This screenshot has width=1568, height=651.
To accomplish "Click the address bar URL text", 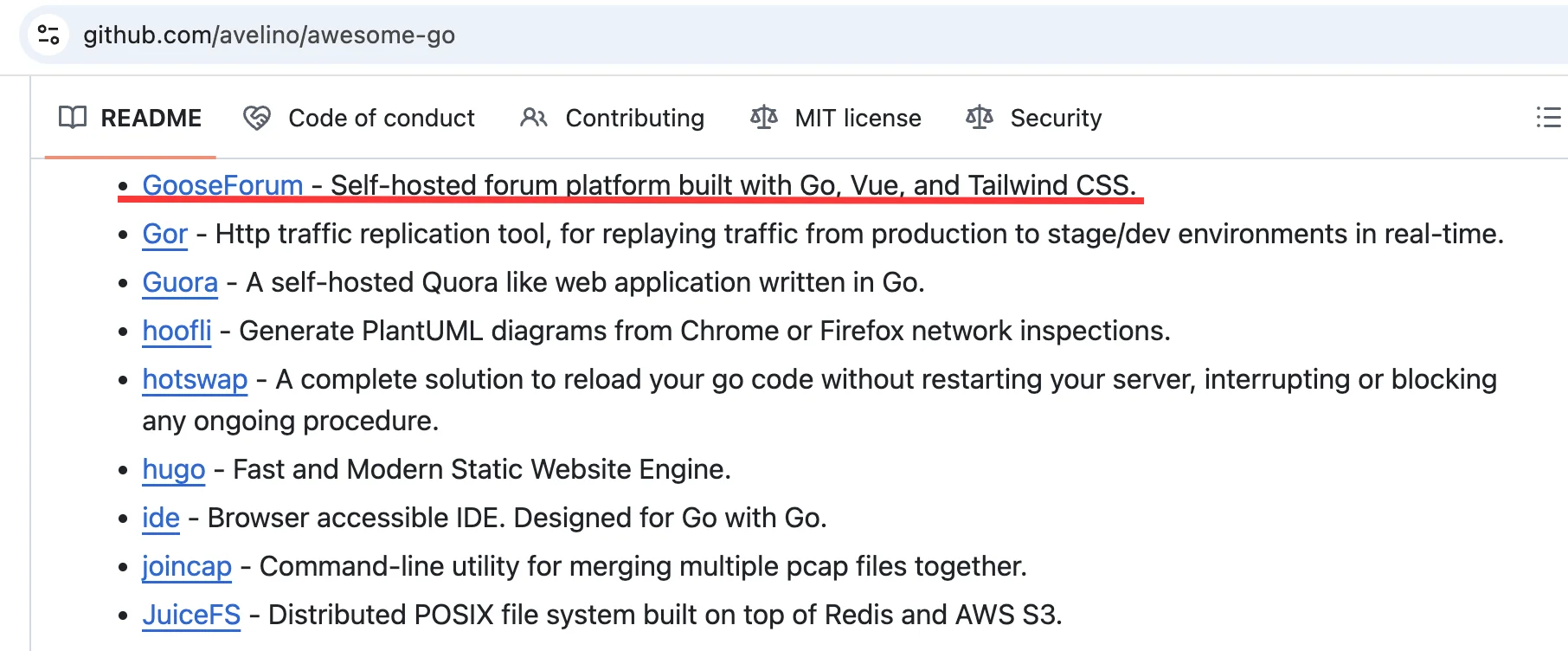I will click(269, 35).
